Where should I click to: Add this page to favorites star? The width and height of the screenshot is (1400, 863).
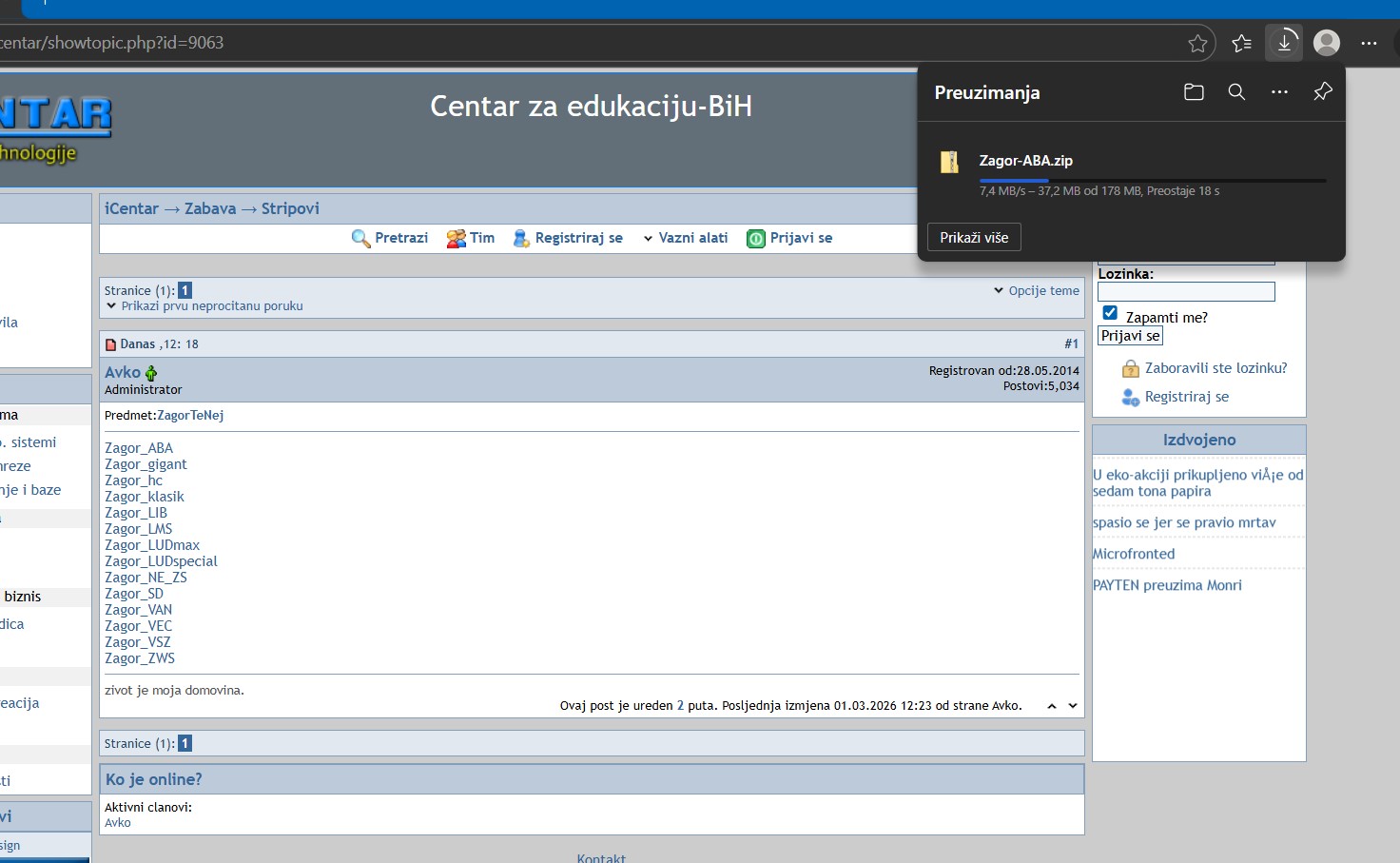1197,43
